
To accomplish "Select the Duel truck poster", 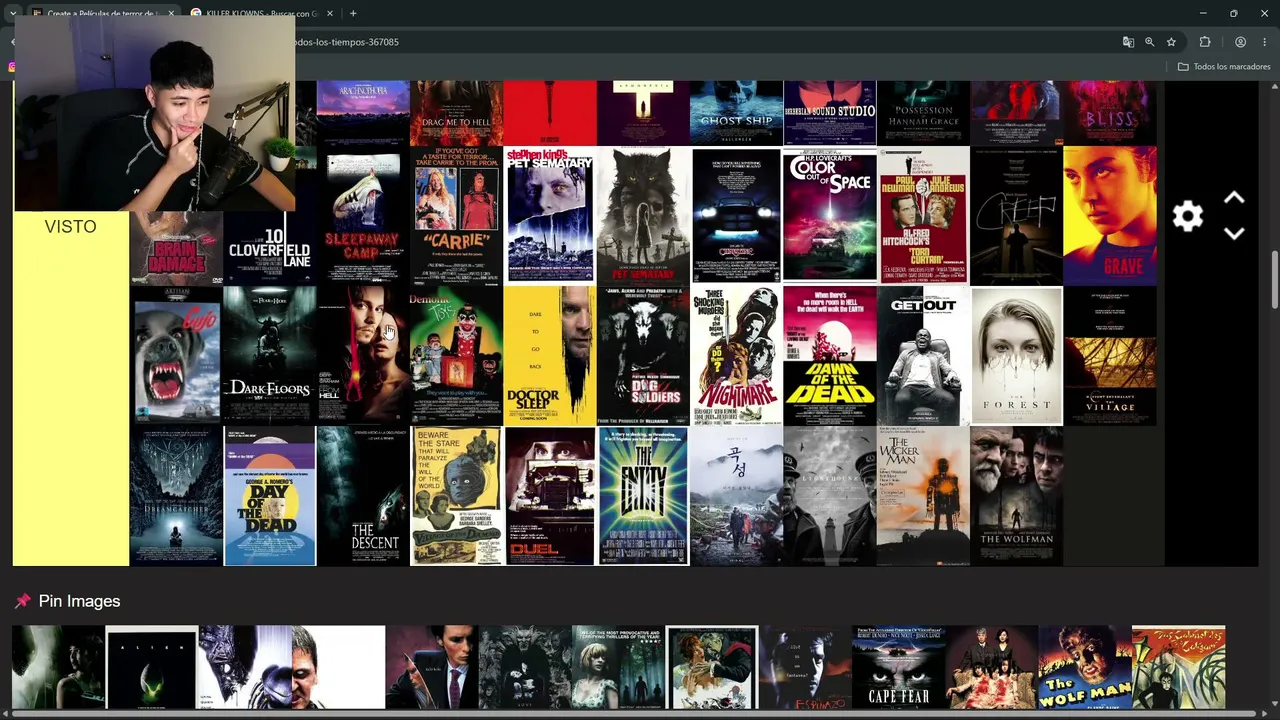I will point(550,496).
